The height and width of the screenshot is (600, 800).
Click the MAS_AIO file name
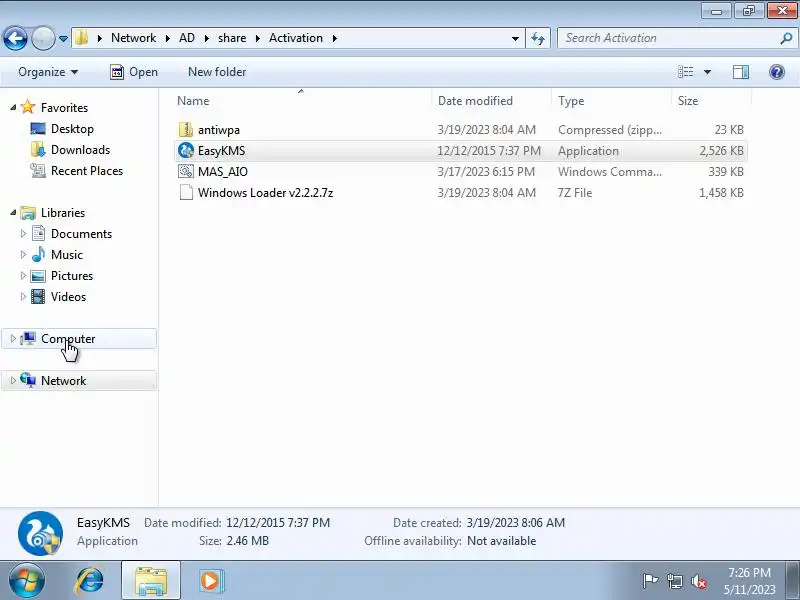click(223, 171)
